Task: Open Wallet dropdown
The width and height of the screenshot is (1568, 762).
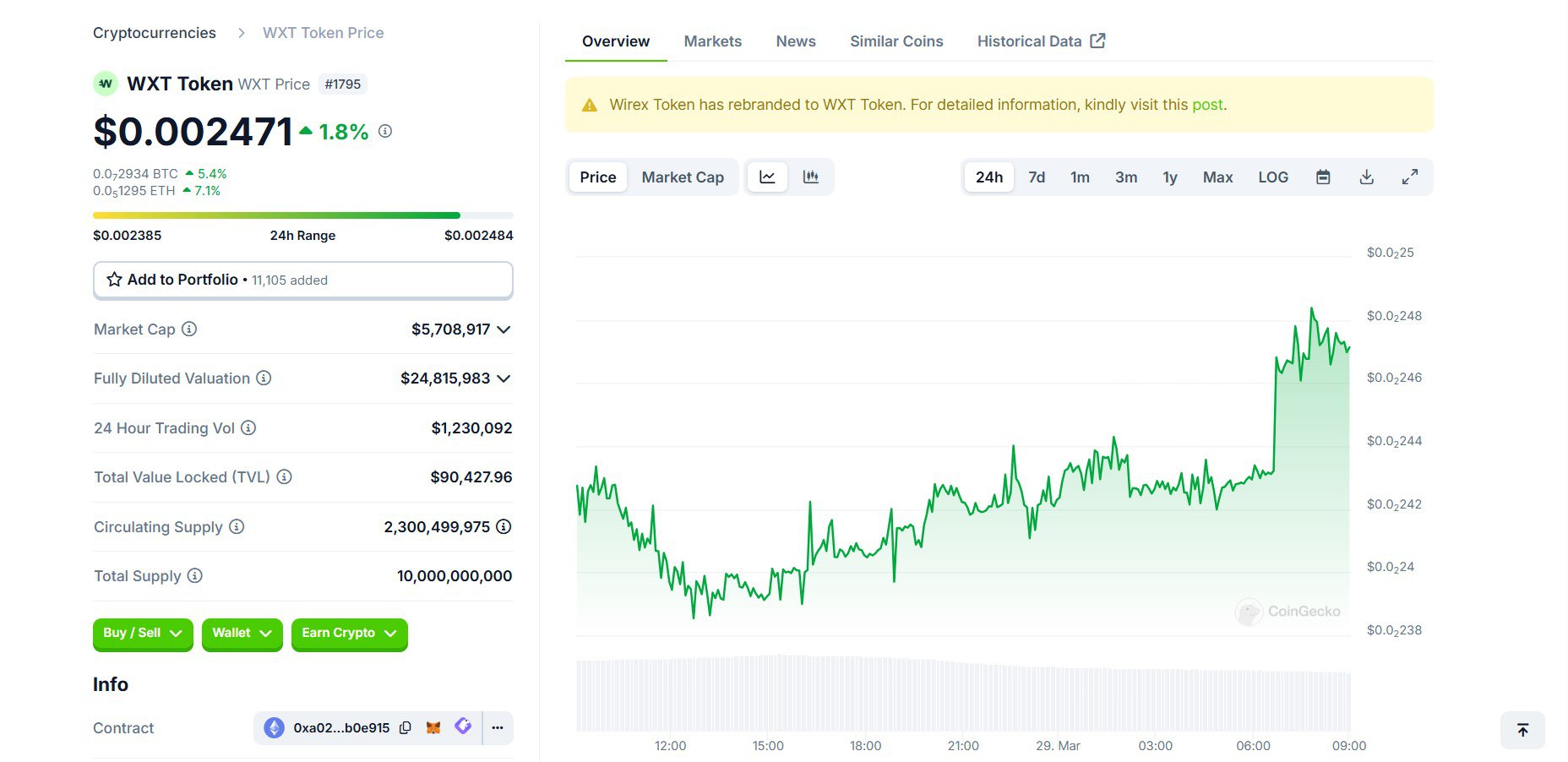Action: tap(242, 634)
